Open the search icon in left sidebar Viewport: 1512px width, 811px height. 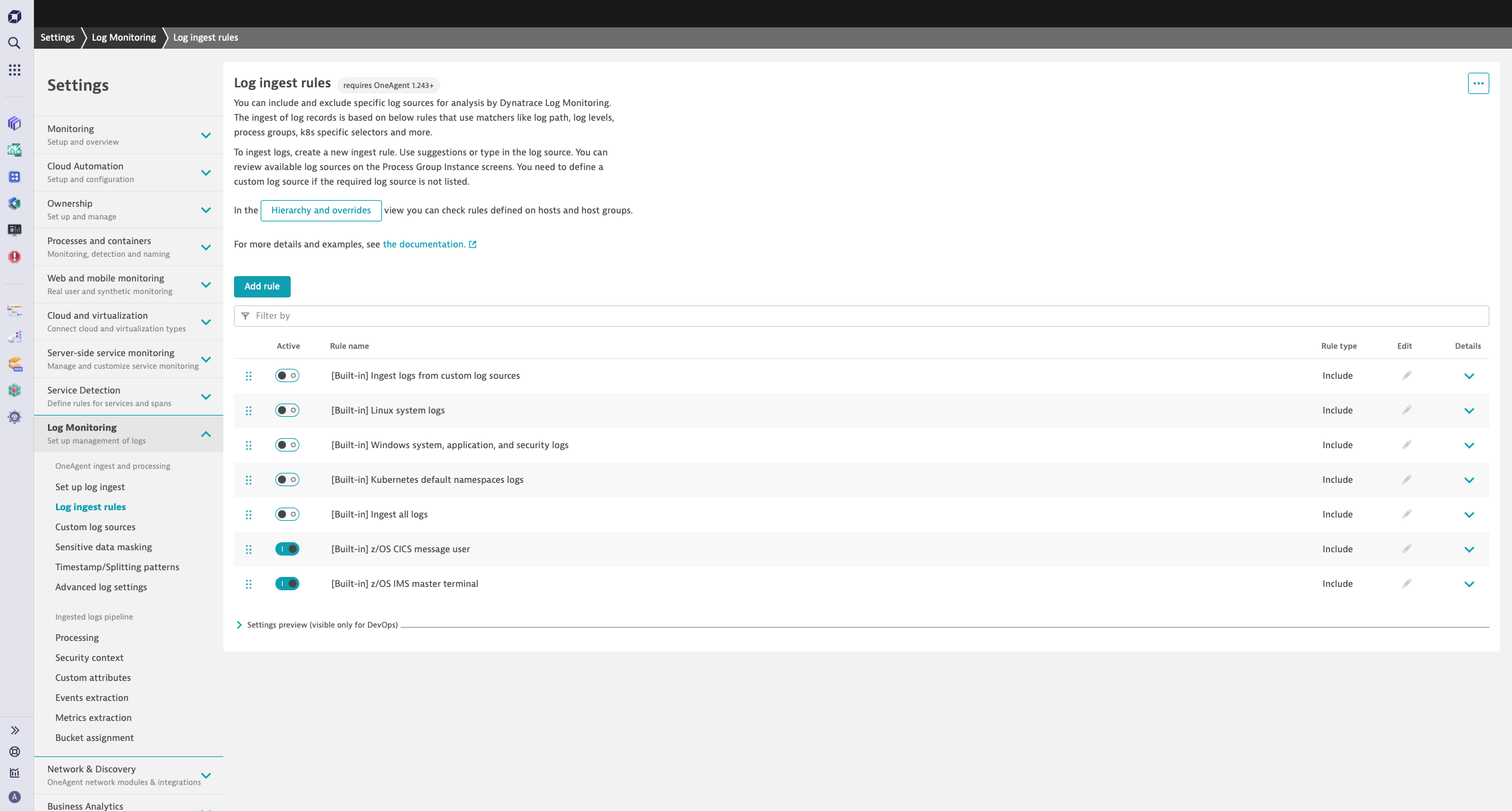pos(14,43)
